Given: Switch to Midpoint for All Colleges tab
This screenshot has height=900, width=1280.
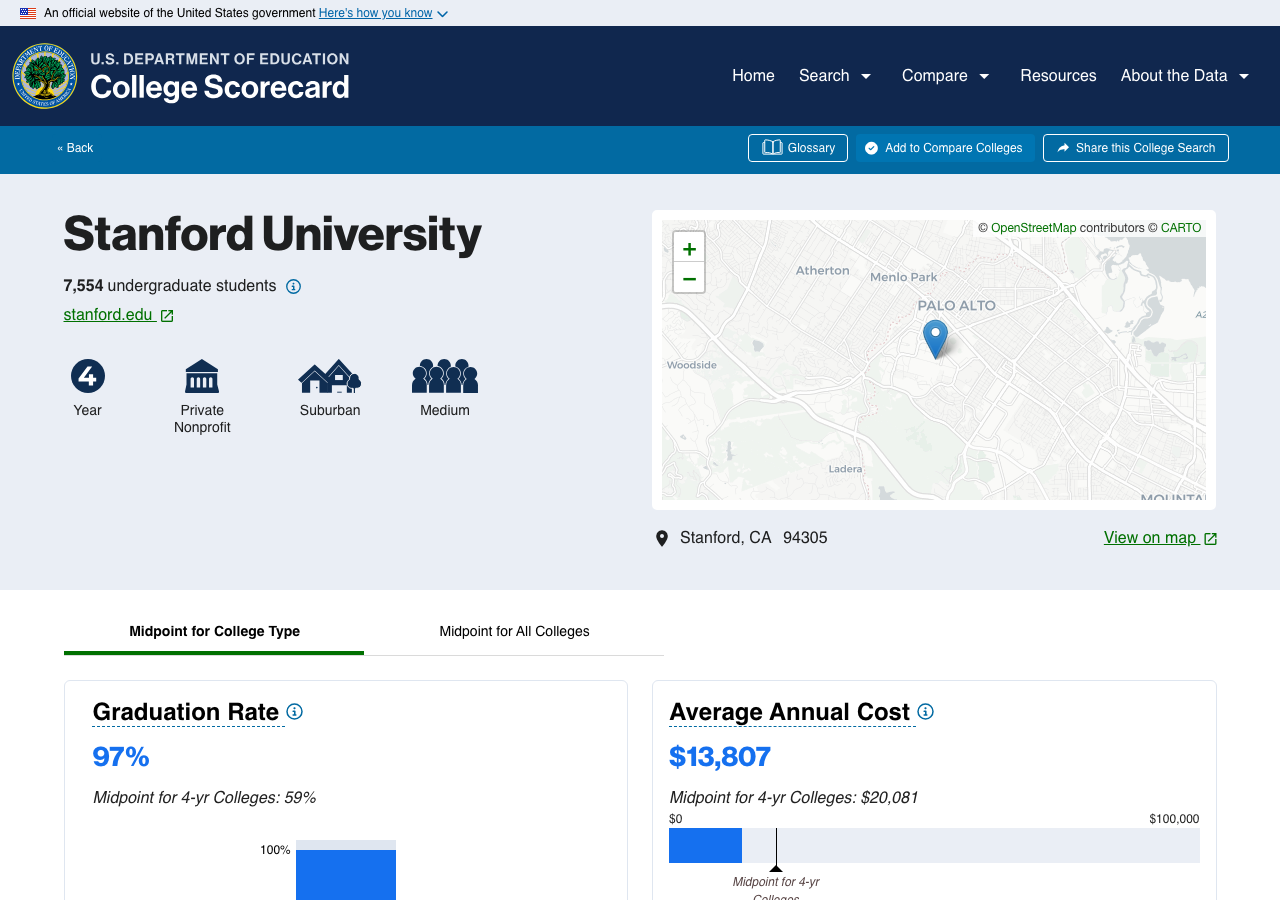Looking at the screenshot, I should click(514, 632).
